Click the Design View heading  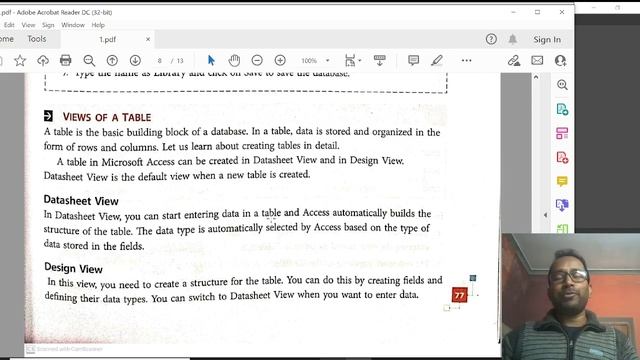click(x=73, y=268)
